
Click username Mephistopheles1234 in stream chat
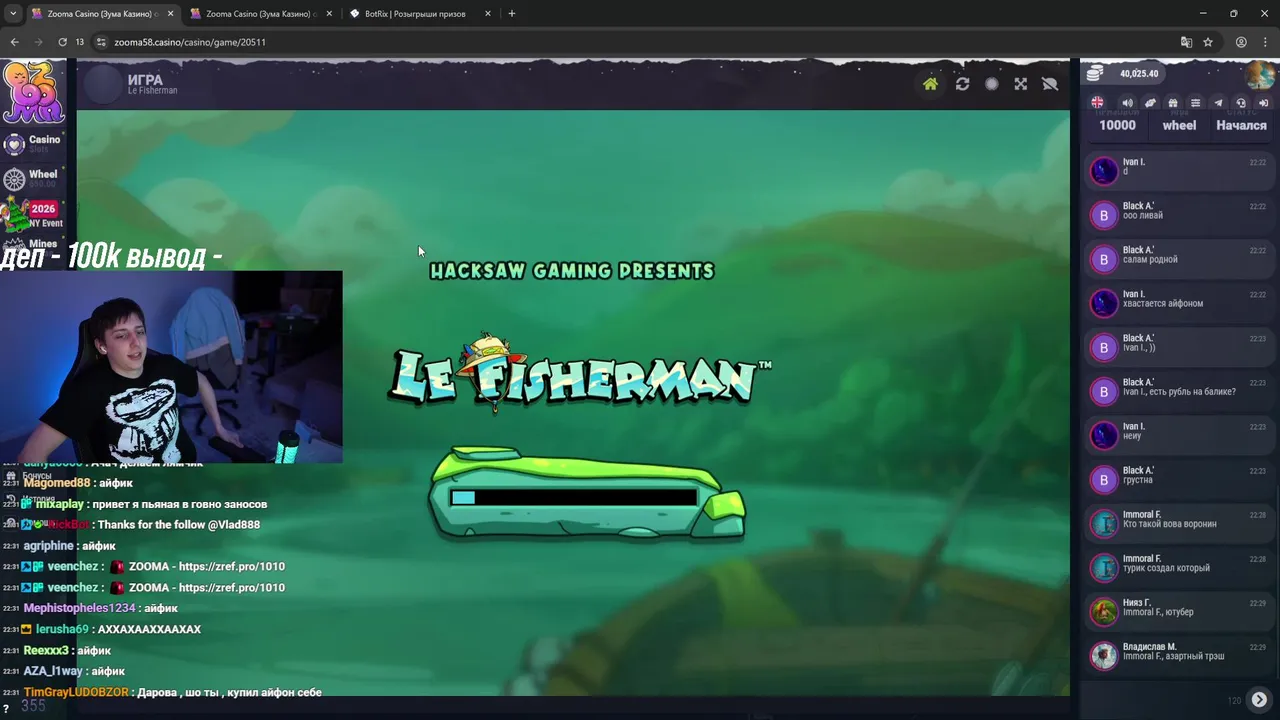pyautogui.click(x=79, y=608)
